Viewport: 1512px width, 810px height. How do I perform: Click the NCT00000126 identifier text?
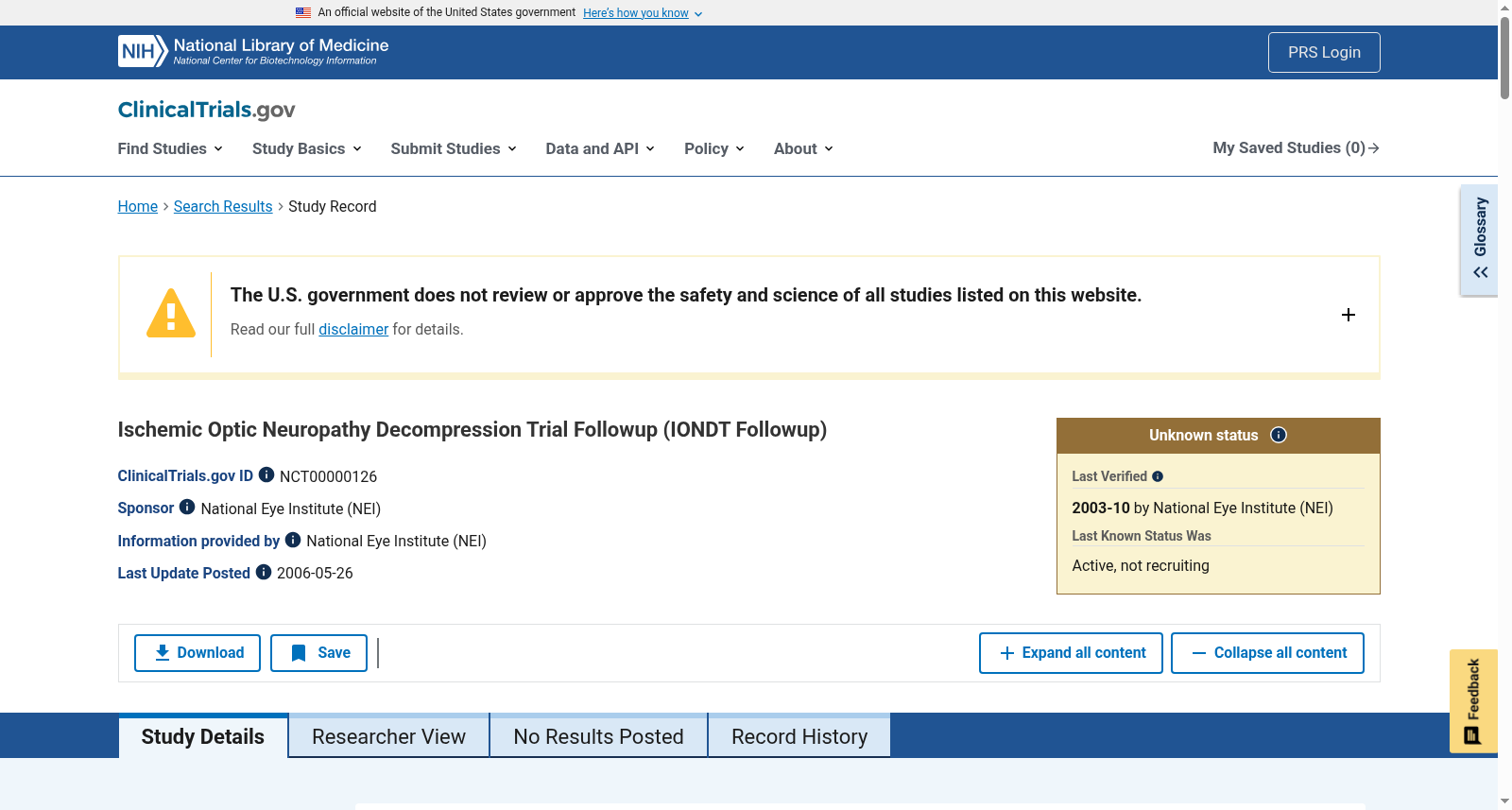pyautogui.click(x=328, y=476)
